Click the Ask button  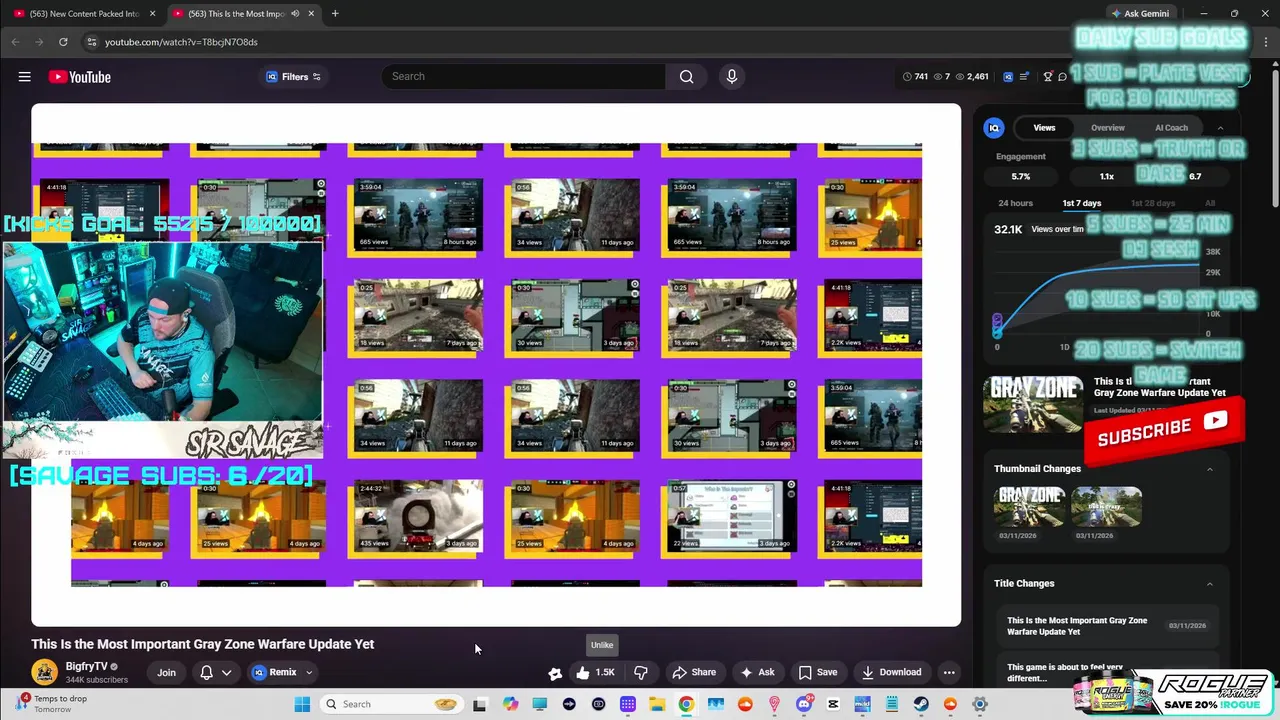[x=757, y=672]
